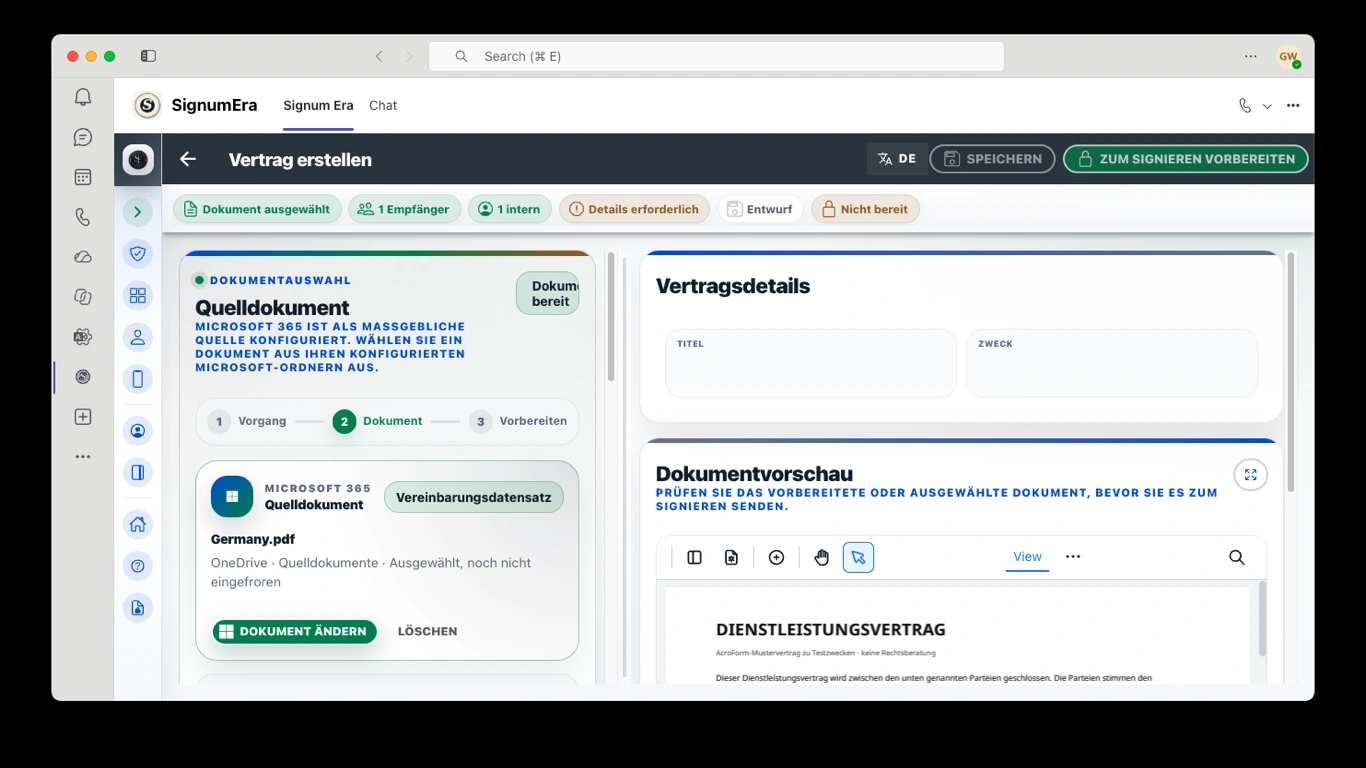
Task: Search the document with the magnifier icon
Action: [1237, 557]
